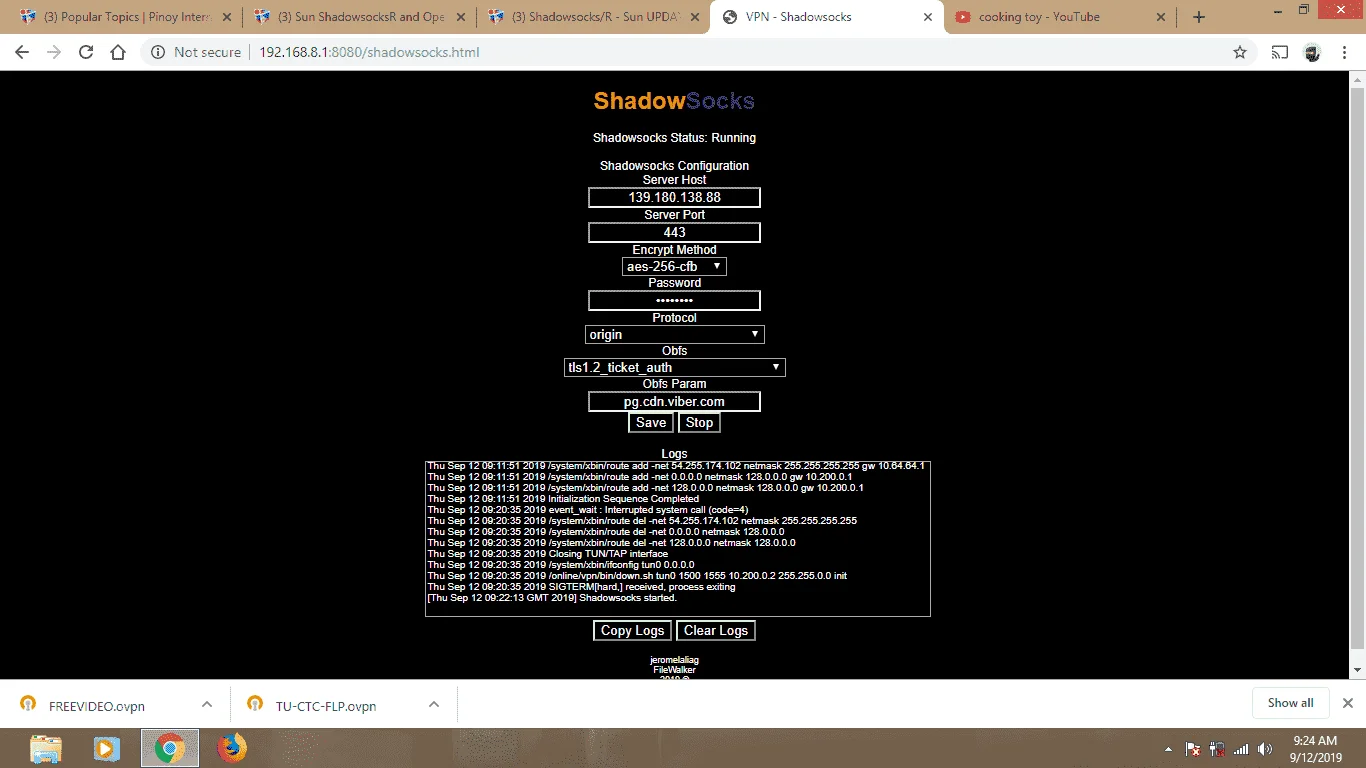
Task: Open the Encrypt Method dropdown
Action: coord(674,267)
